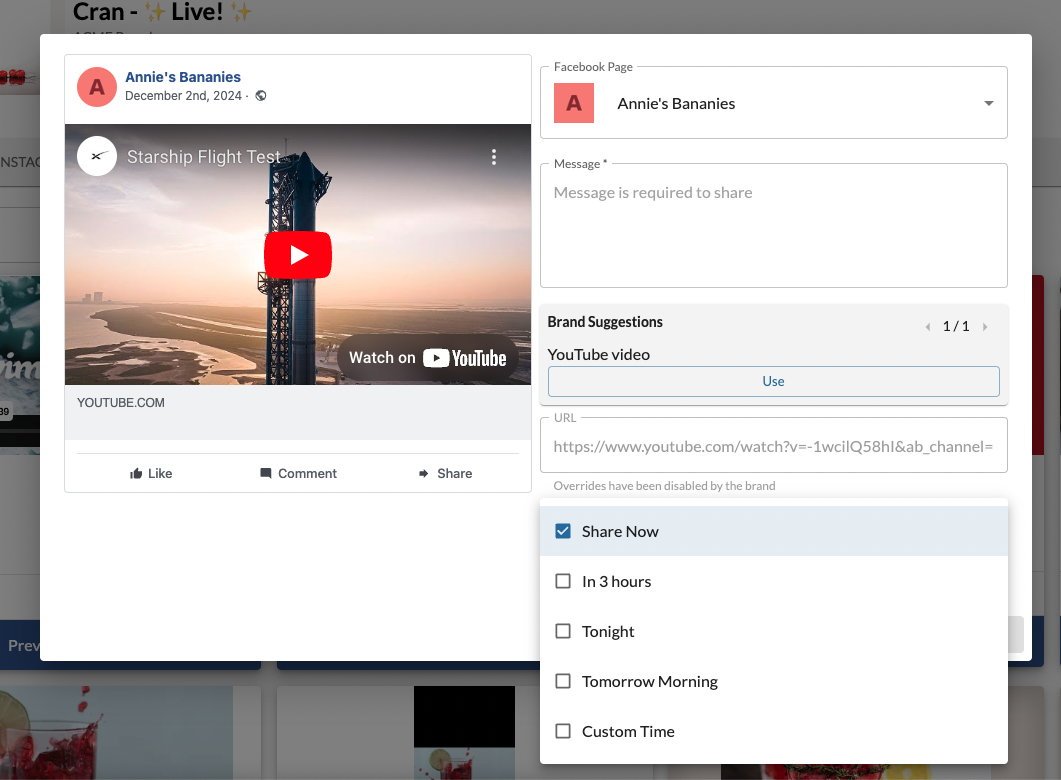
Task: Click Use for the YouTube video suggestion
Action: pyautogui.click(x=773, y=382)
